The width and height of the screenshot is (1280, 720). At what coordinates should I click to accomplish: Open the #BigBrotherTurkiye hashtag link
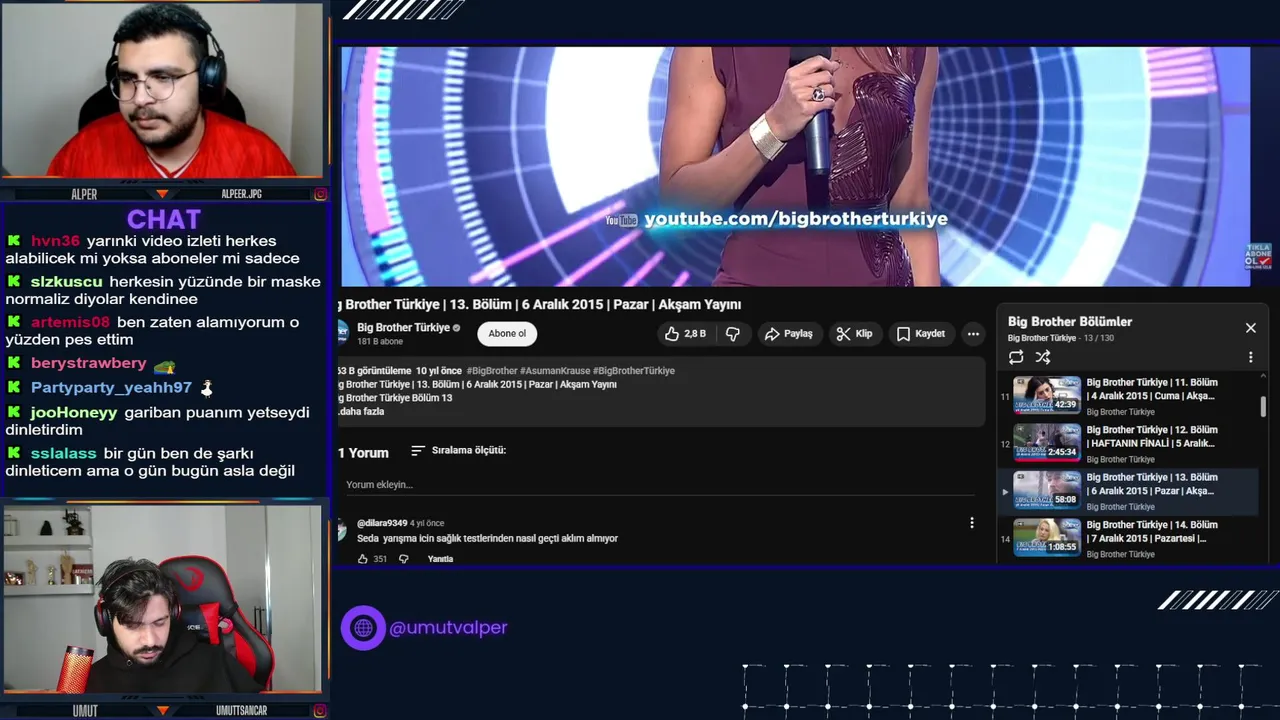click(634, 371)
